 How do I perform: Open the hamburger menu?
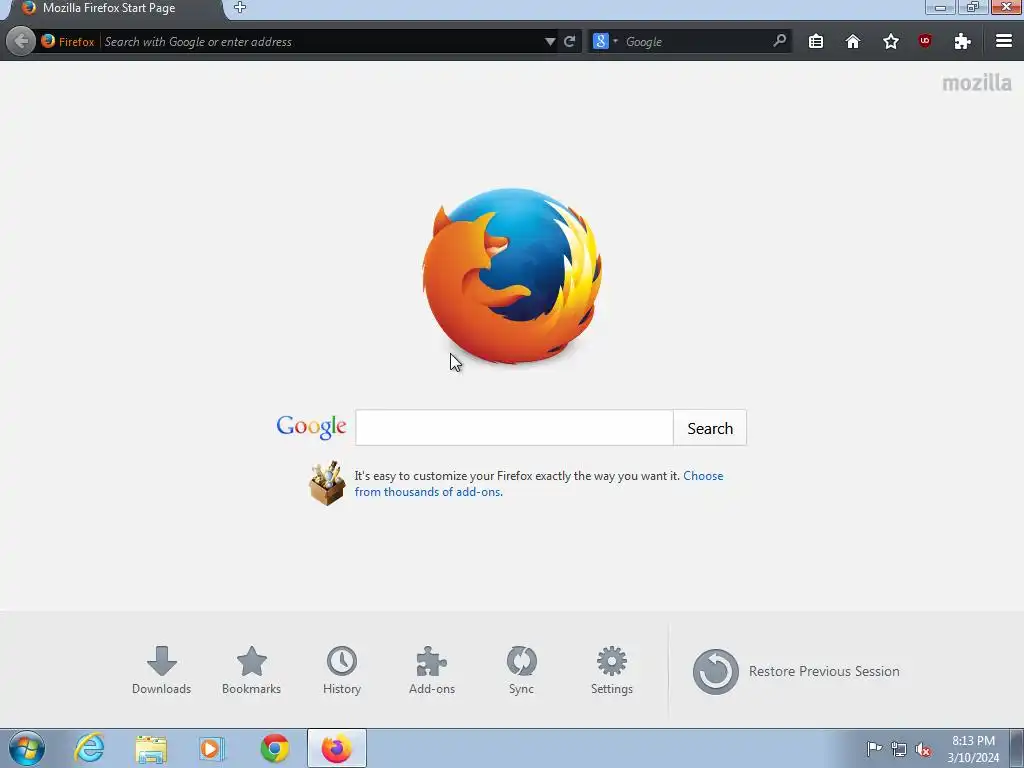pos(1004,41)
